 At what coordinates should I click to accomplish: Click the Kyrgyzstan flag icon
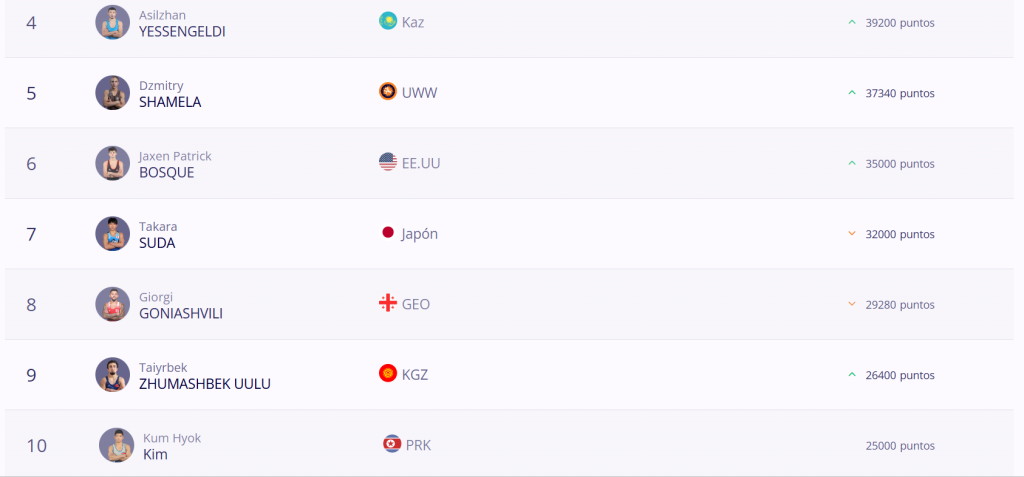(388, 374)
